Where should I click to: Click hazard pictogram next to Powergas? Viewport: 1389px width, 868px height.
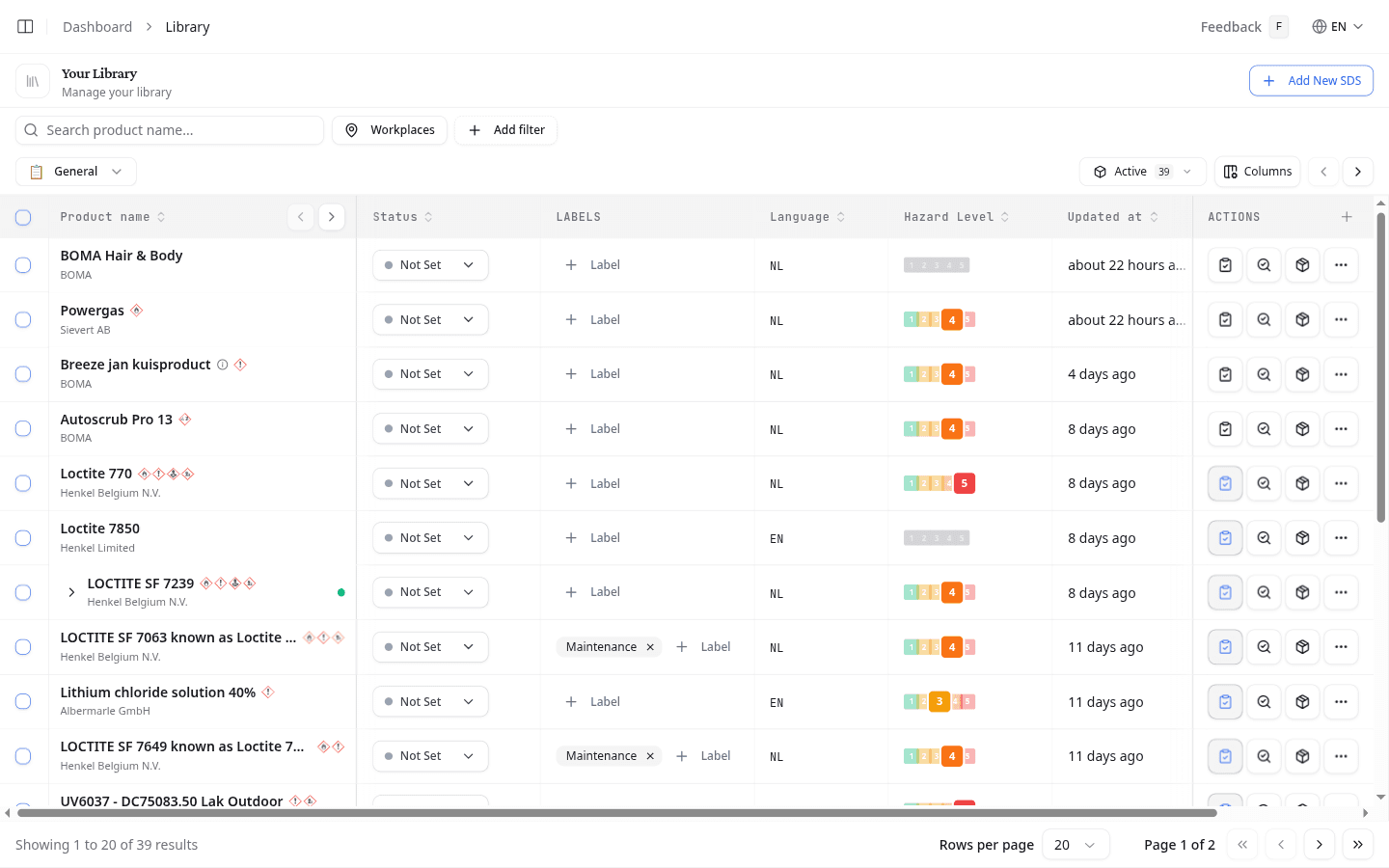(x=137, y=310)
